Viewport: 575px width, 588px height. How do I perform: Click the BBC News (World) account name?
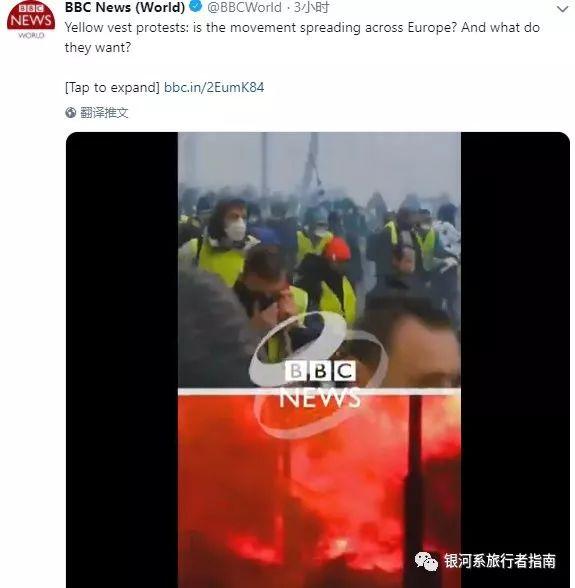click(125, 7)
